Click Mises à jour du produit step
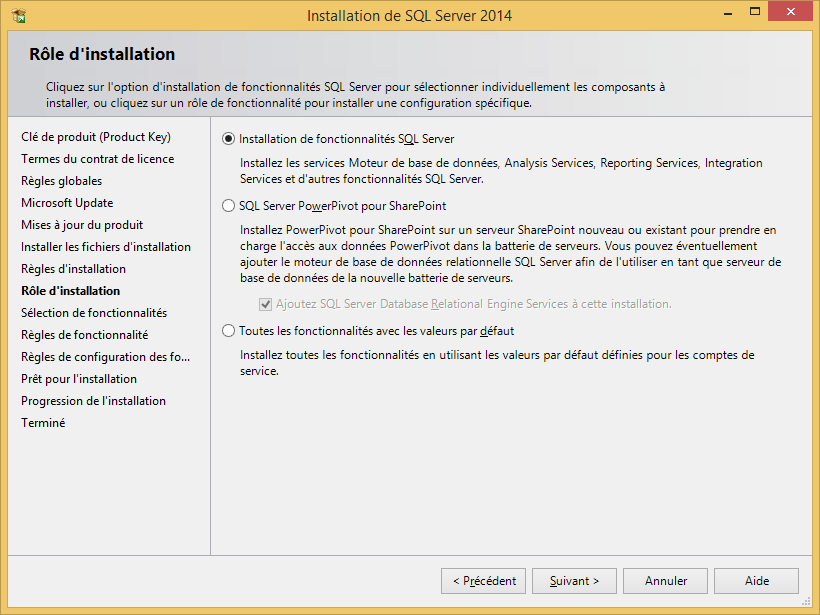 pyautogui.click(x=82, y=225)
